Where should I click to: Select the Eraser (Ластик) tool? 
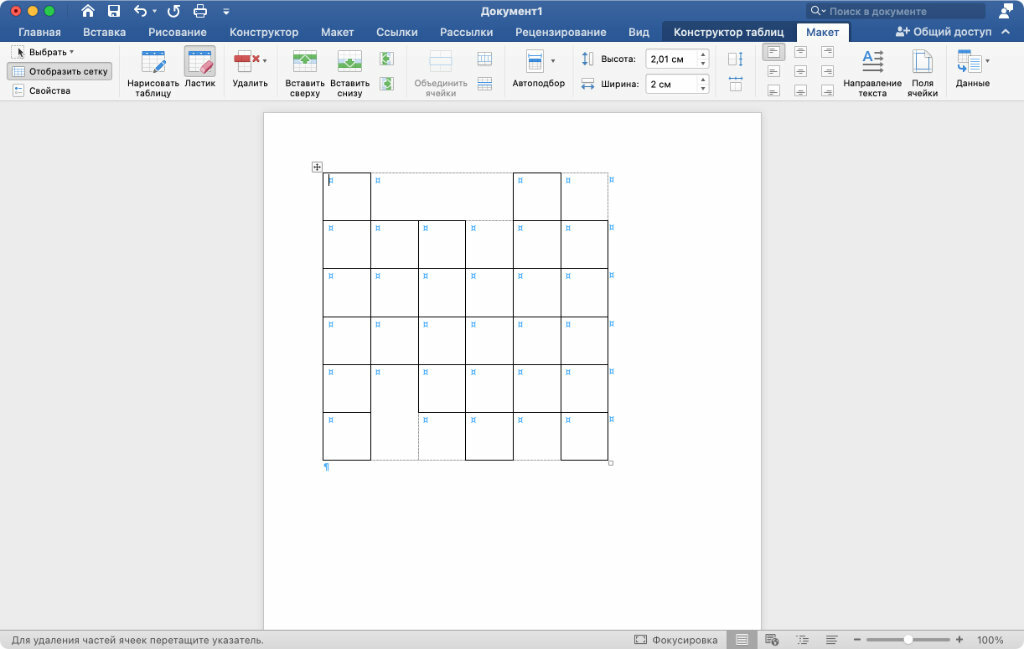click(x=199, y=70)
